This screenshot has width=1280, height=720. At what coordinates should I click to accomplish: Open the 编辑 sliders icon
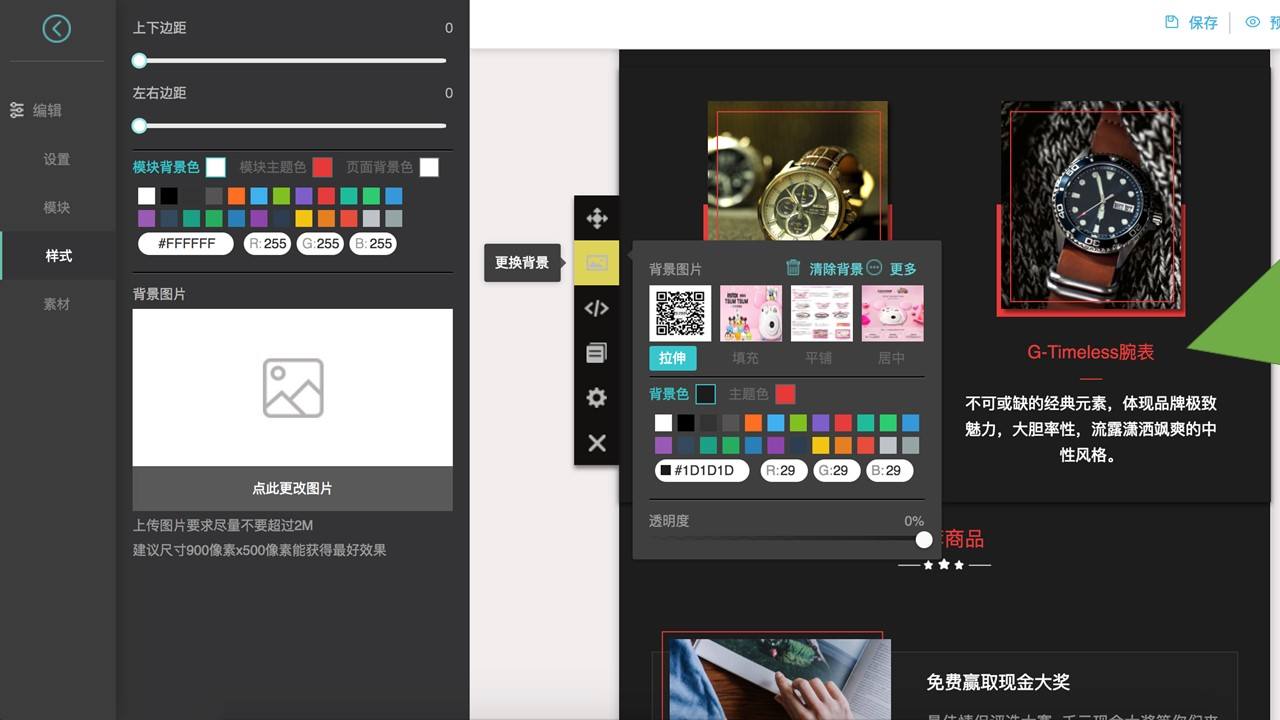click(x=17, y=111)
